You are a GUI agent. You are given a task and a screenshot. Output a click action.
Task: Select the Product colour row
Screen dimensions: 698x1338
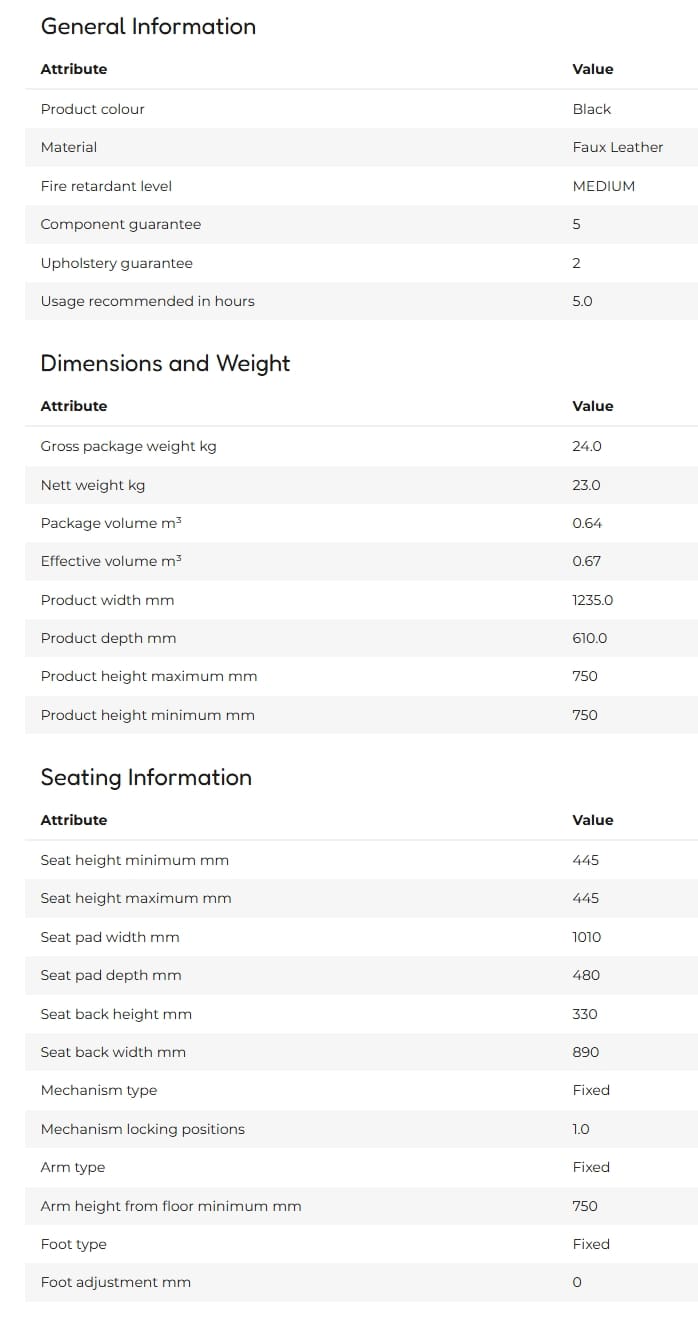pyautogui.click(x=361, y=109)
